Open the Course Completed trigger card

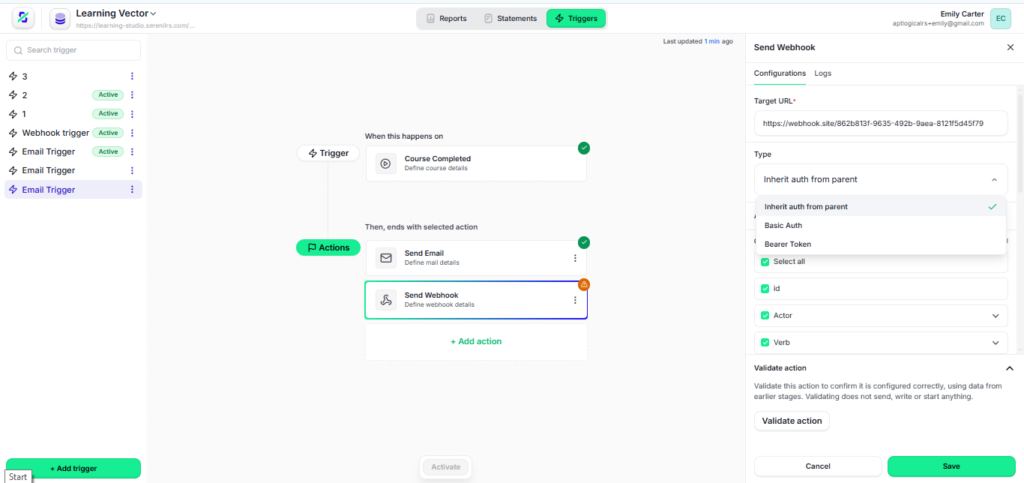click(476, 163)
